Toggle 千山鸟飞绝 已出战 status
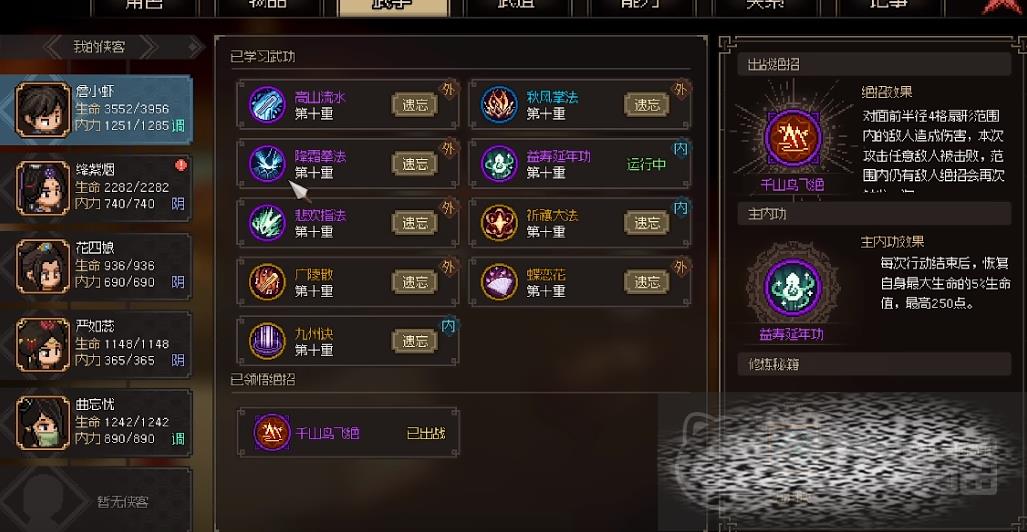This screenshot has height=532, width=1027. [x=426, y=433]
